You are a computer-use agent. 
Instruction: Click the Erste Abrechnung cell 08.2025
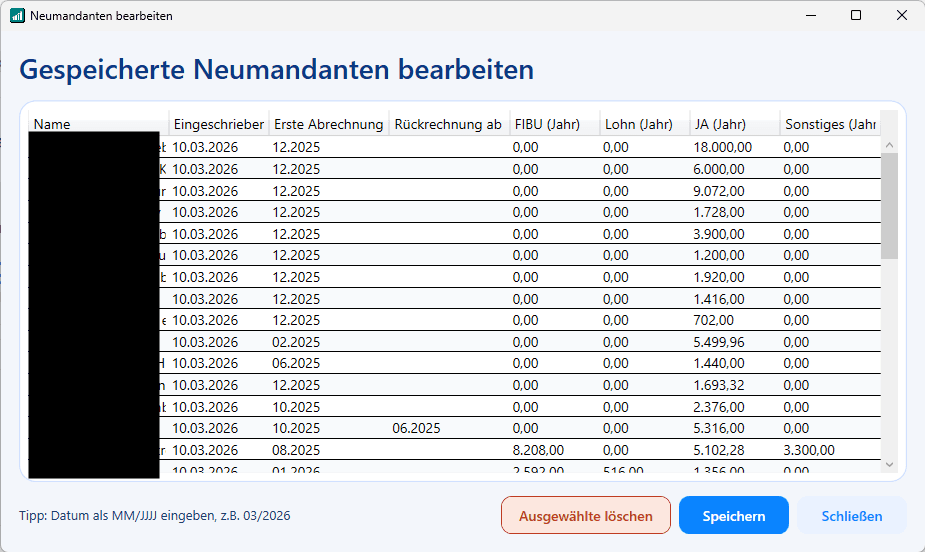329,450
